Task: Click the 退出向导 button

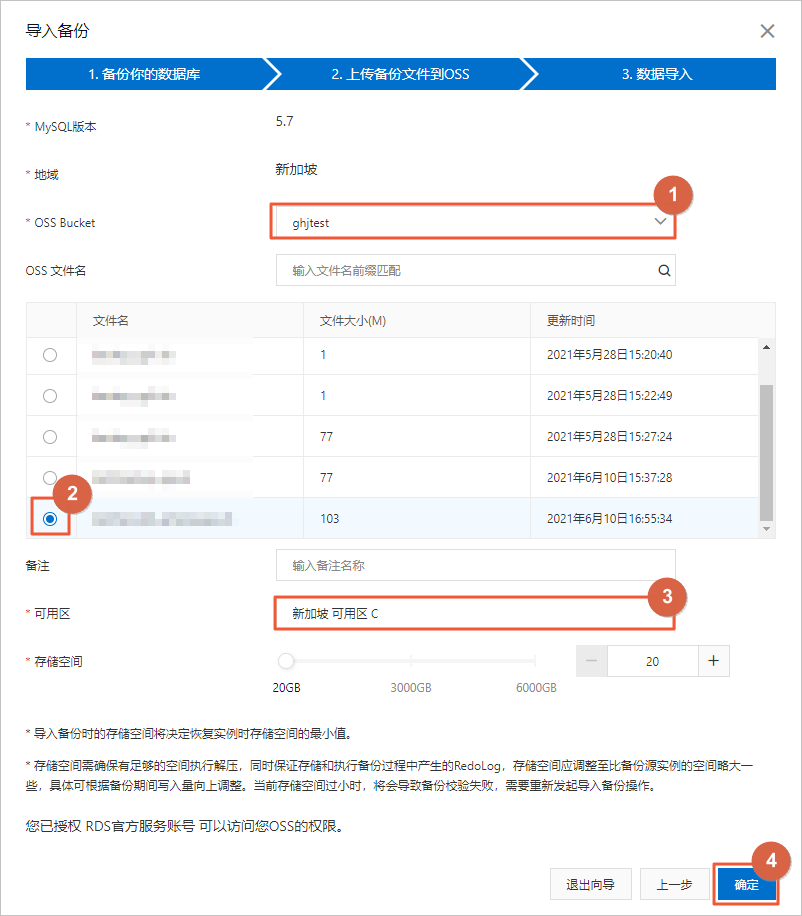Action: 591,884
